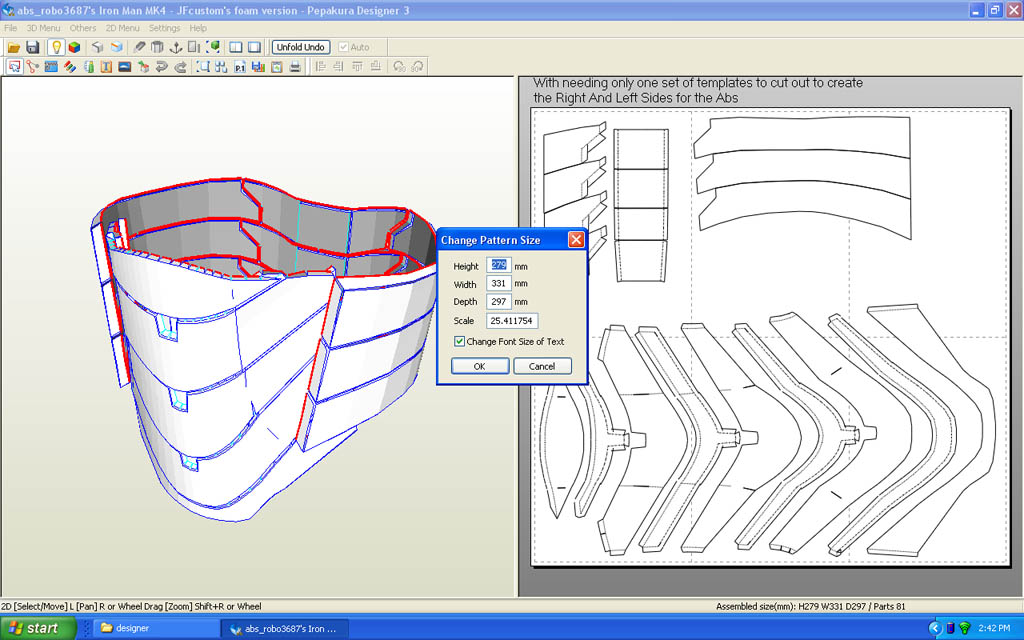This screenshot has height=640, width=1024.
Task: Open the 2D Menu
Action: [x=123, y=28]
